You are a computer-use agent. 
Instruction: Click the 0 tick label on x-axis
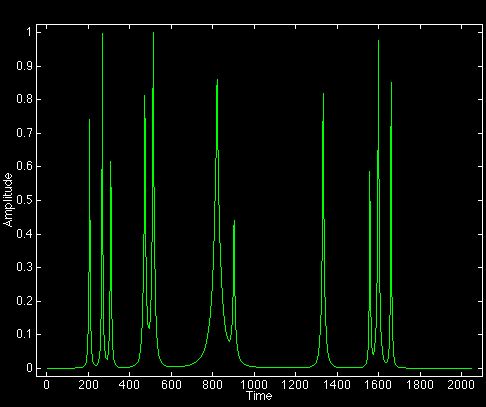46,385
